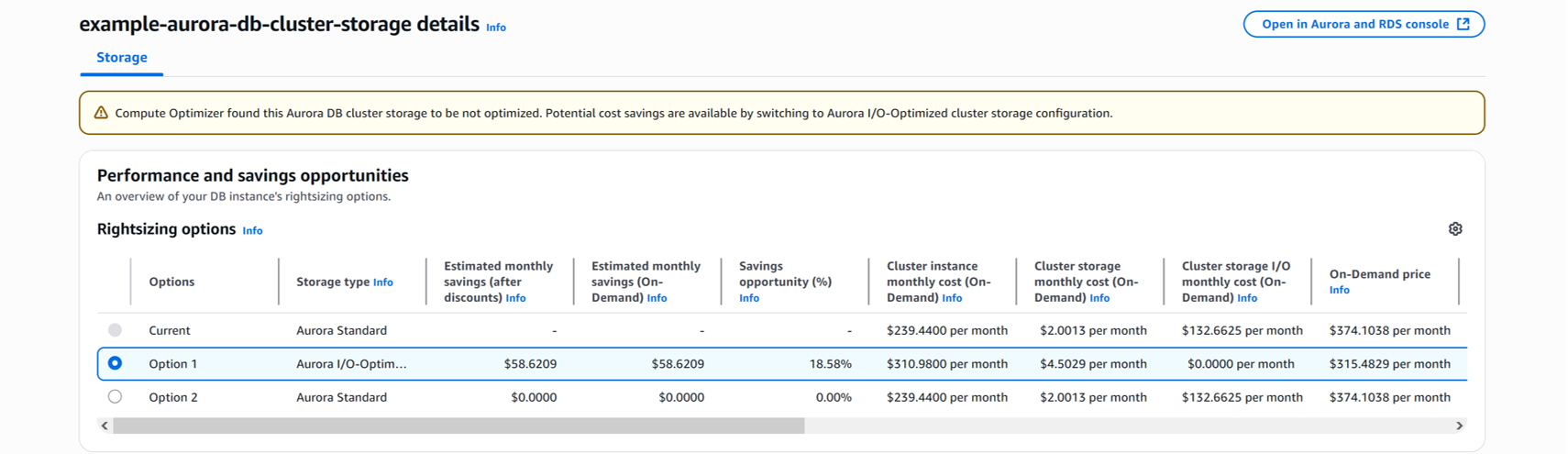Open Info link beside cluster-storage details title
Viewport: 1568px width, 454px height.
pos(496,28)
